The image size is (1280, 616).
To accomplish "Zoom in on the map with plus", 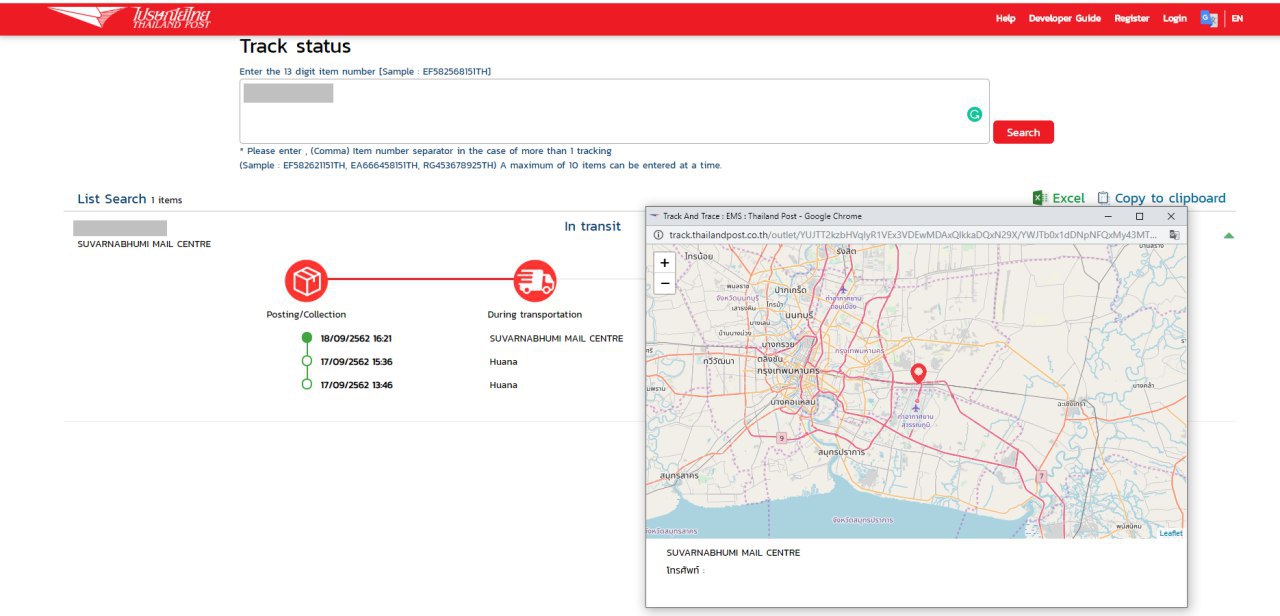I will [665, 263].
